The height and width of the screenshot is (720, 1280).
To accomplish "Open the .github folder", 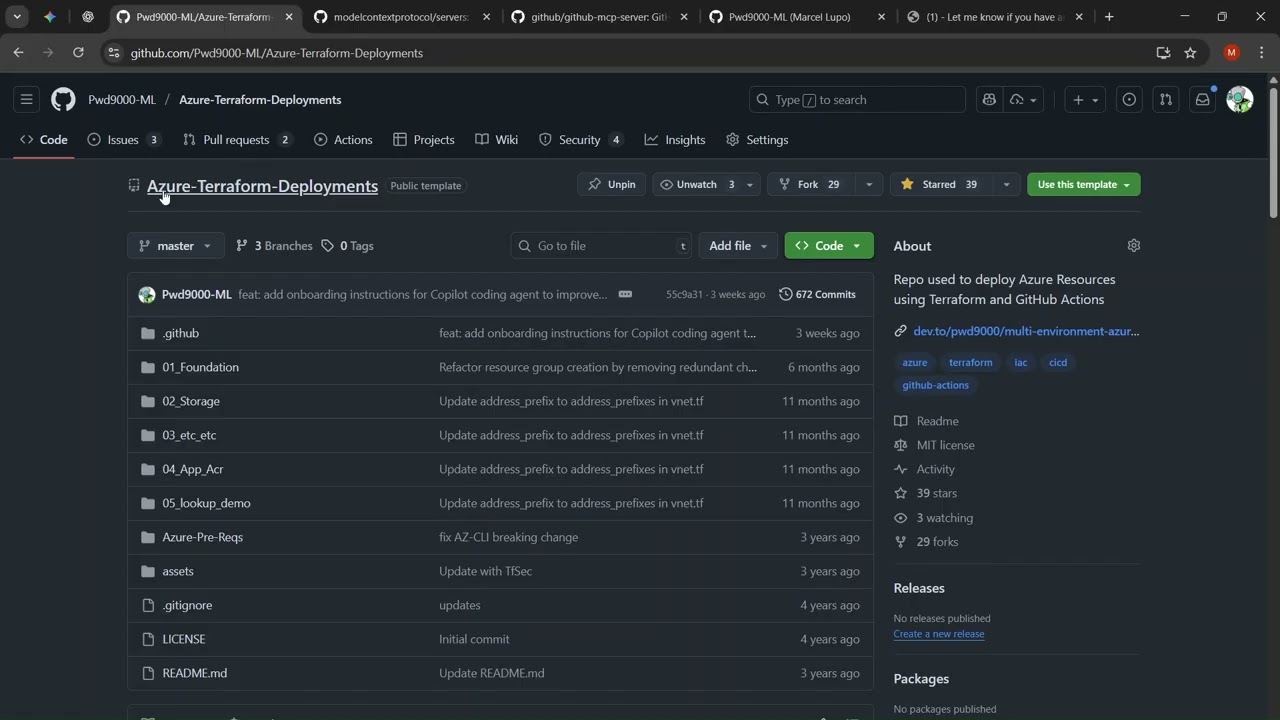I will pyautogui.click(x=181, y=333).
